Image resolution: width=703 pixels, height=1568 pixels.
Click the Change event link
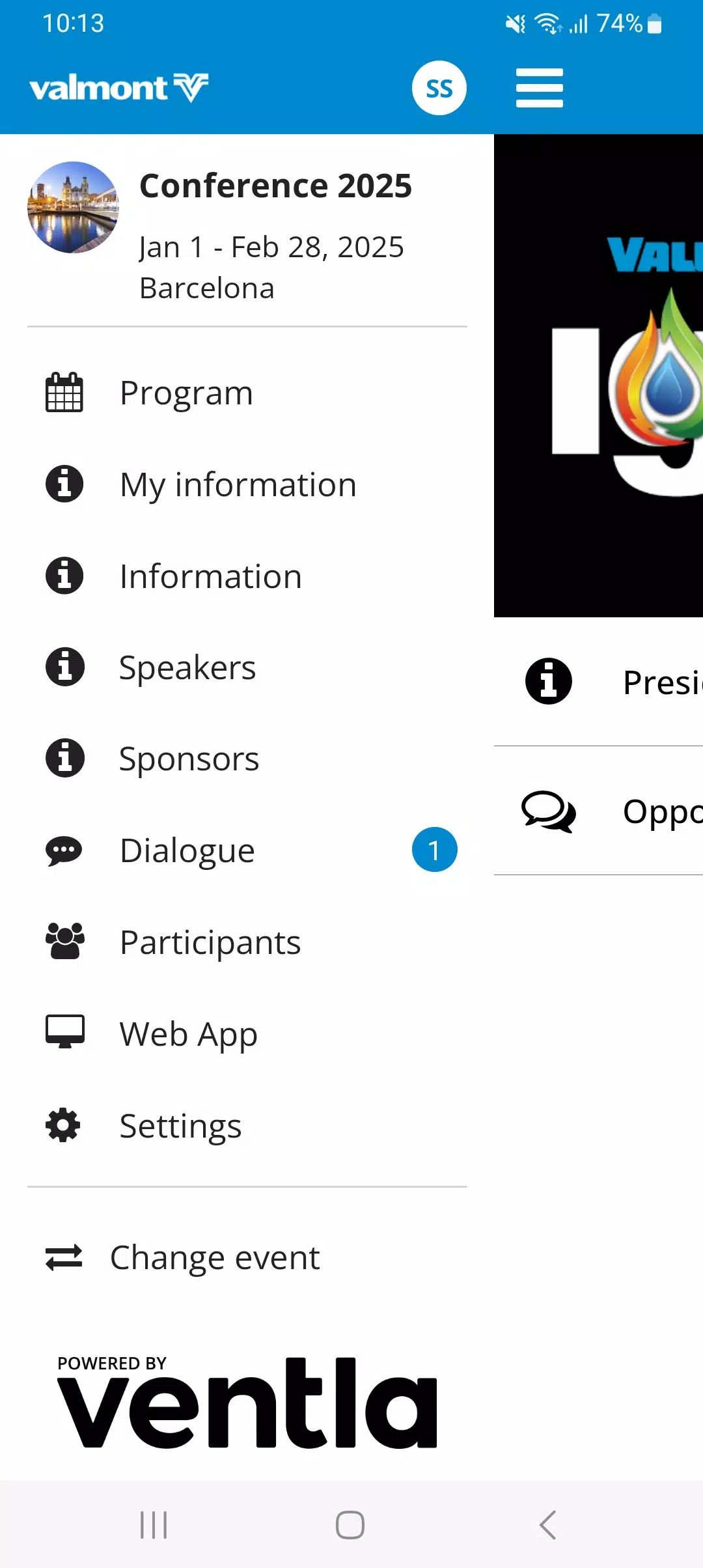[x=215, y=1257]
